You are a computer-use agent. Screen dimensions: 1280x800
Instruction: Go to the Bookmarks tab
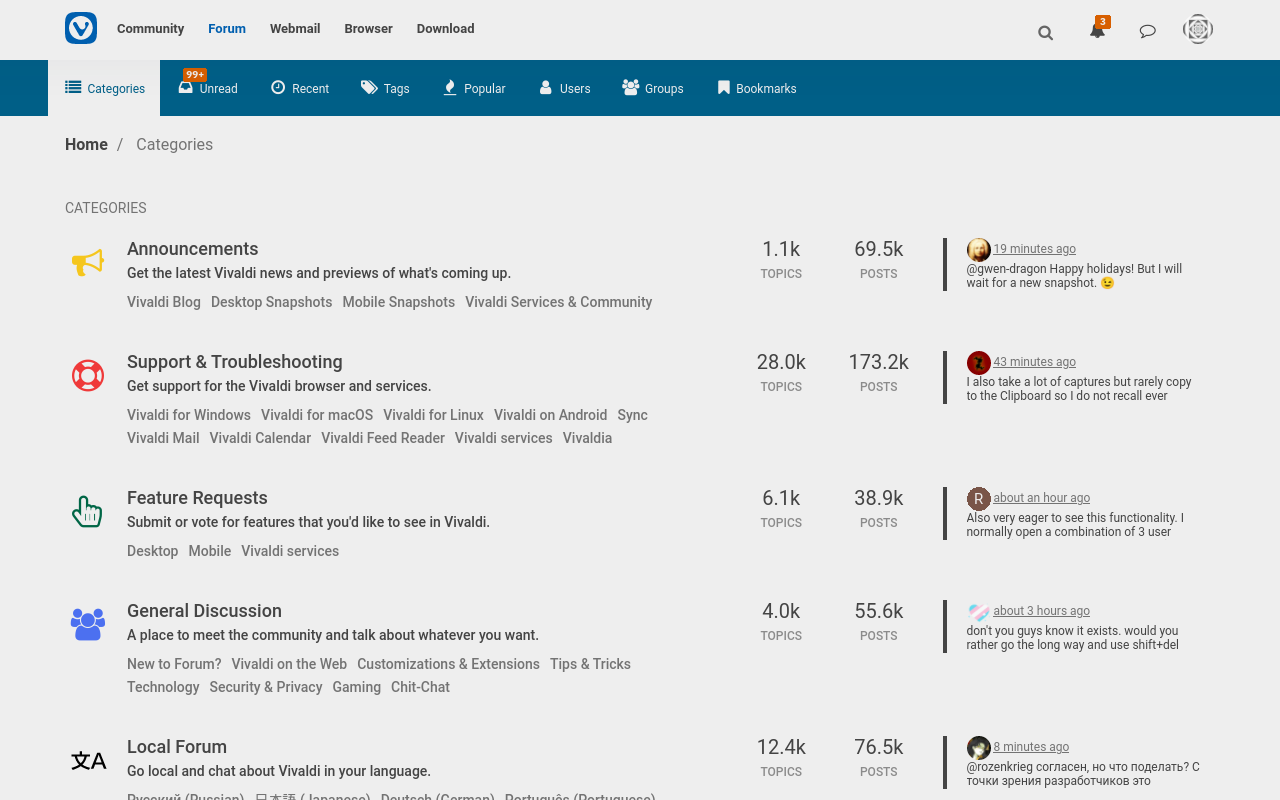(x=756, y=88)
